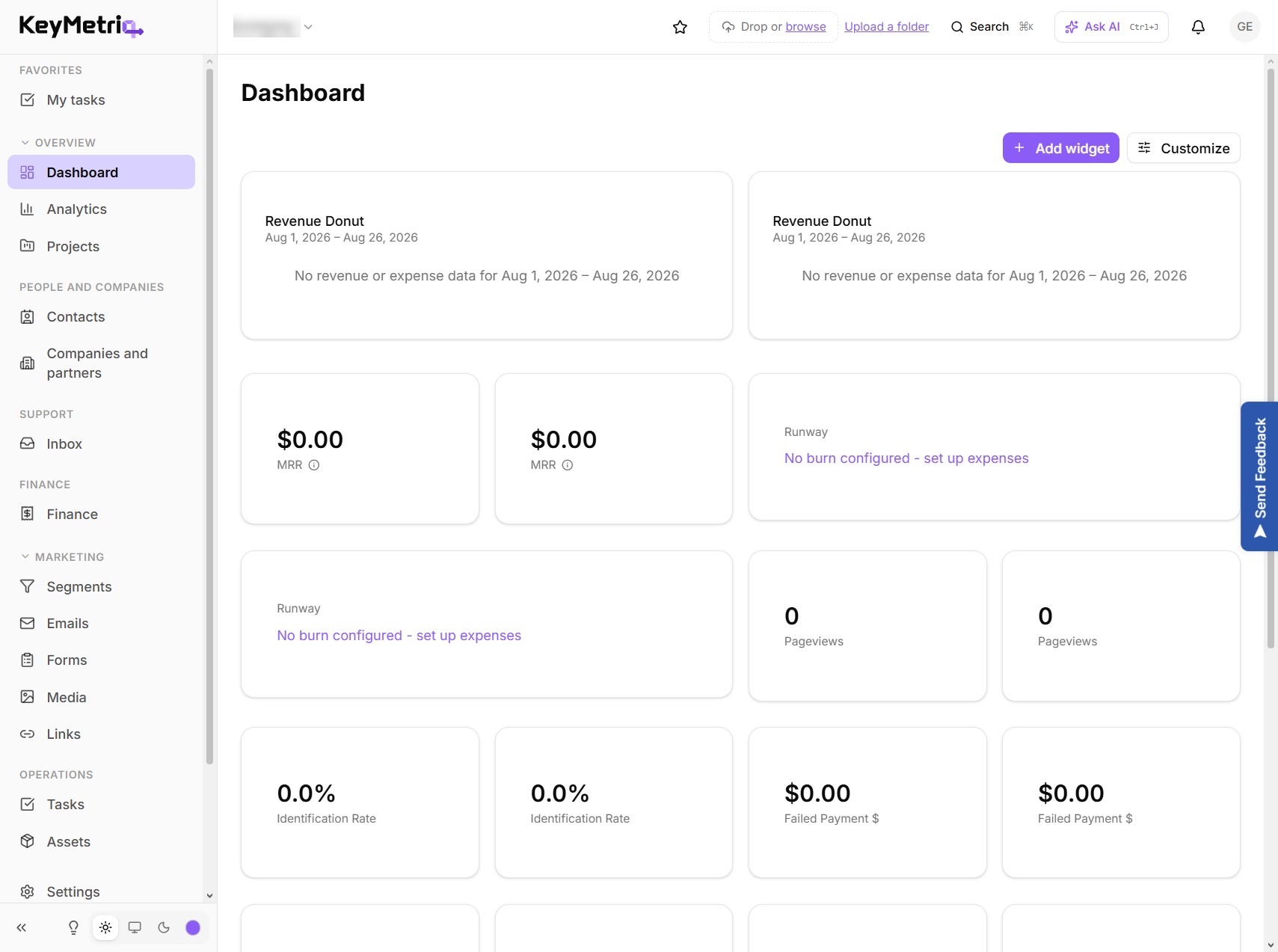
Task: Click sidebar scroll down arrow
Action: click(x=209, y=895)
